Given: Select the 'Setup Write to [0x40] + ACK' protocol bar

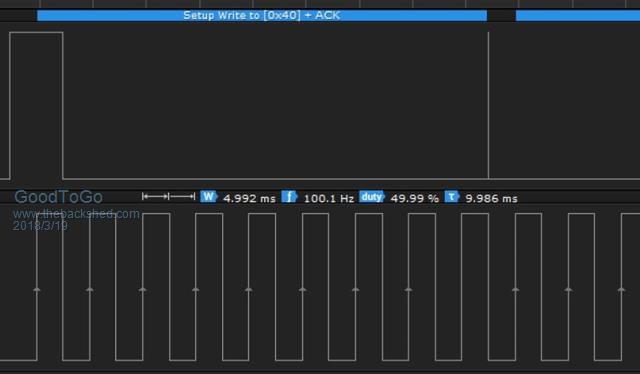Looking at the screenshot, I should pos(262,16).
